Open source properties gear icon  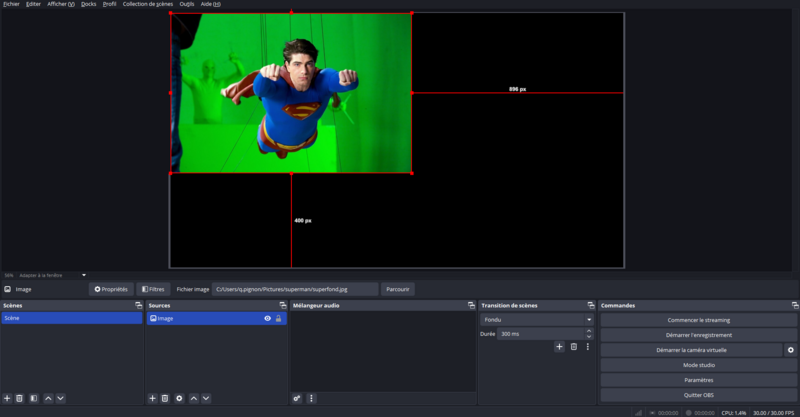179,398
